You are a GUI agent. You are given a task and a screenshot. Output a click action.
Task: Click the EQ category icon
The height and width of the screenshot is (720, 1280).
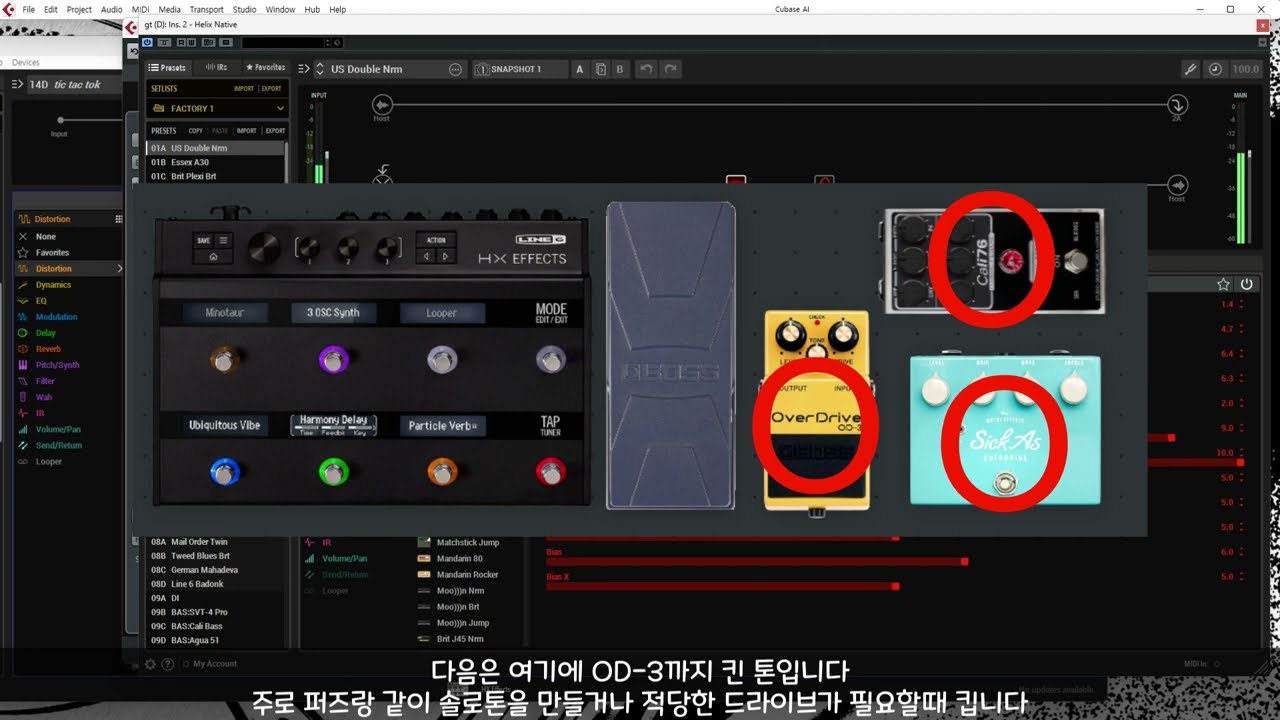[23, 301]
